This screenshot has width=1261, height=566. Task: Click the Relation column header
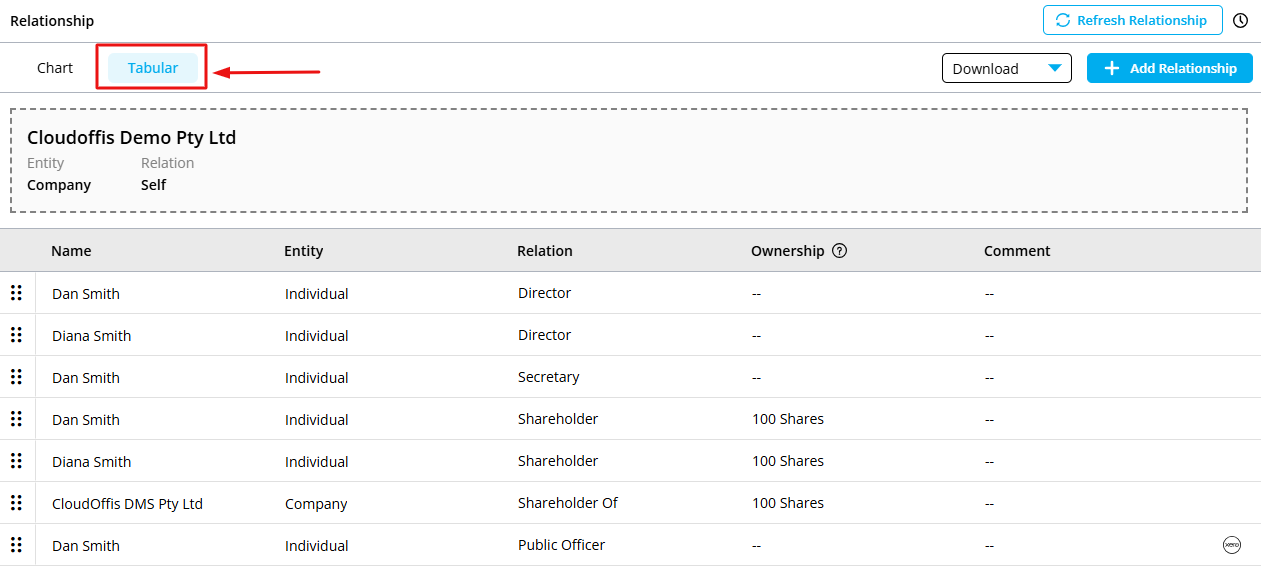(545, 251)
